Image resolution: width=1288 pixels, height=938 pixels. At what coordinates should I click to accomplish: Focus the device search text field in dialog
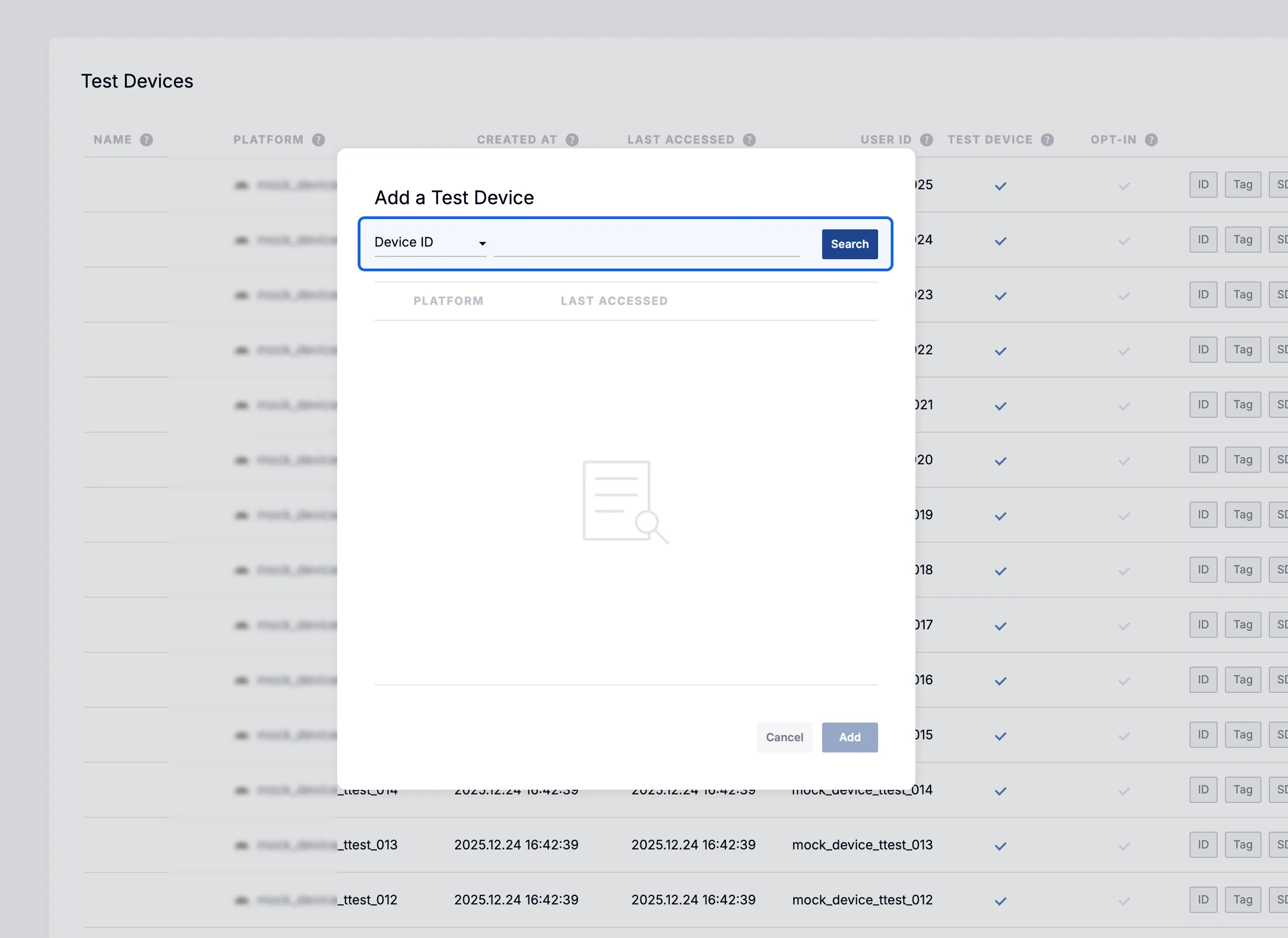coord(646,243)
